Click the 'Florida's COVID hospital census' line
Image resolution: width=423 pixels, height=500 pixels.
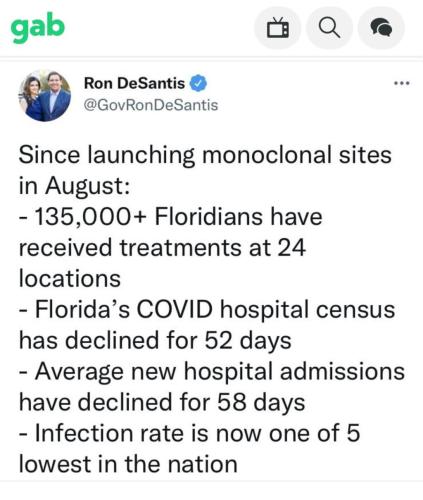coord(207,310)
